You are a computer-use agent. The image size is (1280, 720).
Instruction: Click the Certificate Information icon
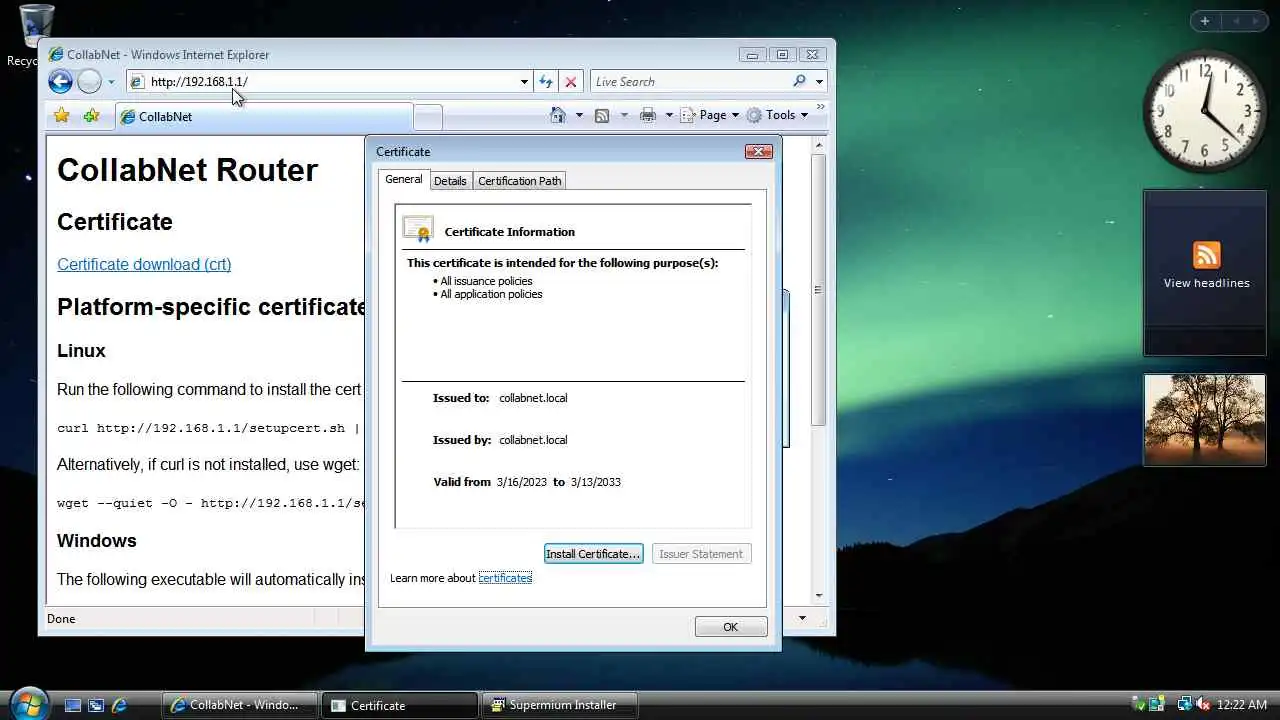click(x=418, y=229)
